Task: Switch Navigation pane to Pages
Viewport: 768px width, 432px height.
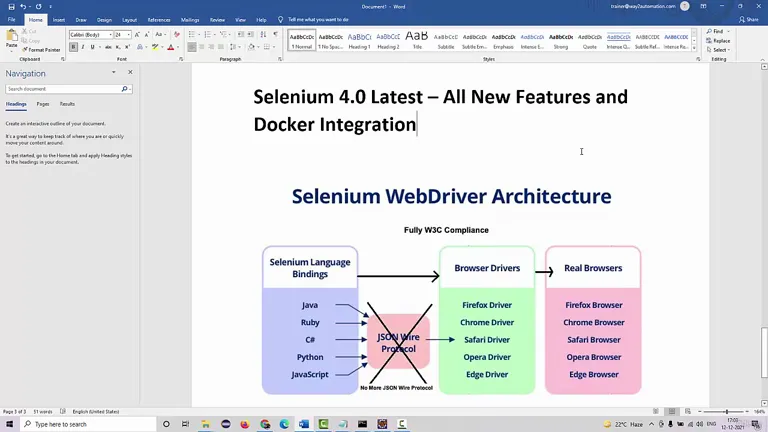Action: click(x=43, y=104)
